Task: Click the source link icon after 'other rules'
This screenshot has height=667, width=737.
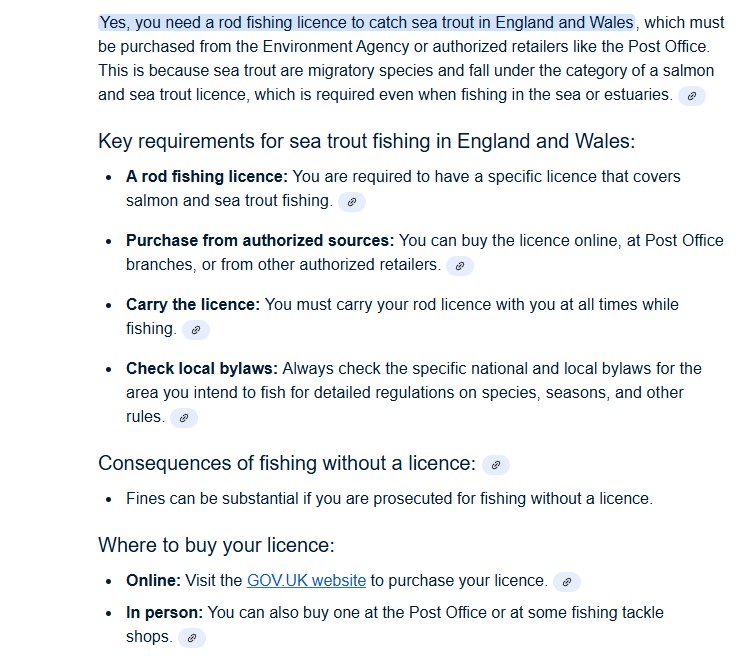Action: tap(184, 418)
